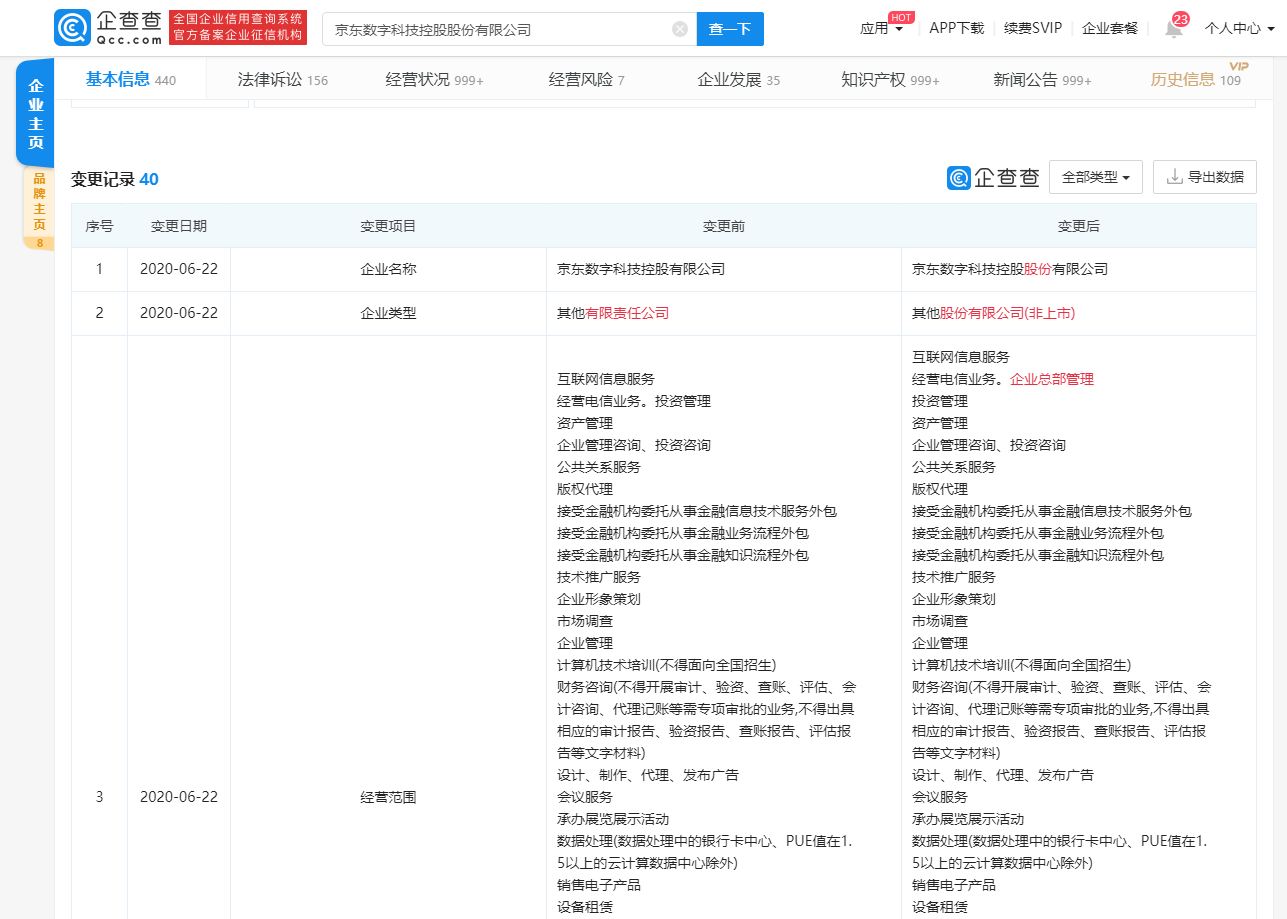Select the 品牌主页 side tab
The height and width of the screenshot is (919, 1287).
click(x=39, y=208)
